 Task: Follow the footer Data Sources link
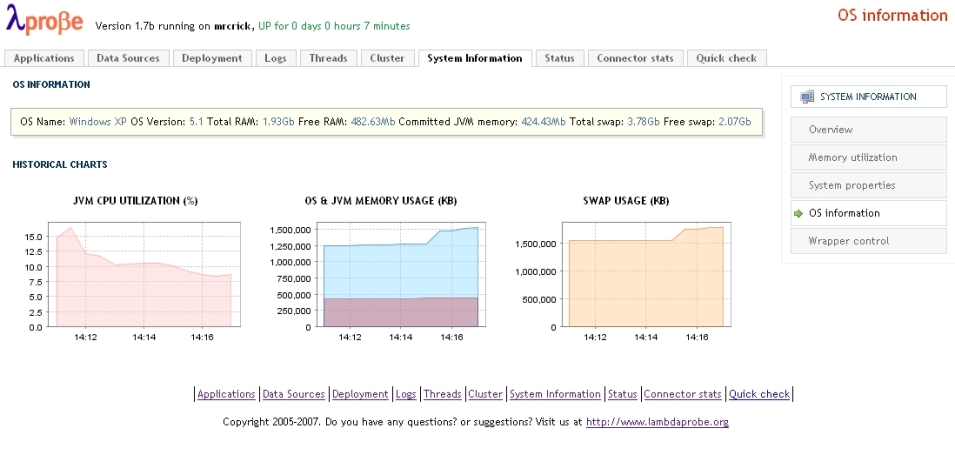[x=294, y=394]
